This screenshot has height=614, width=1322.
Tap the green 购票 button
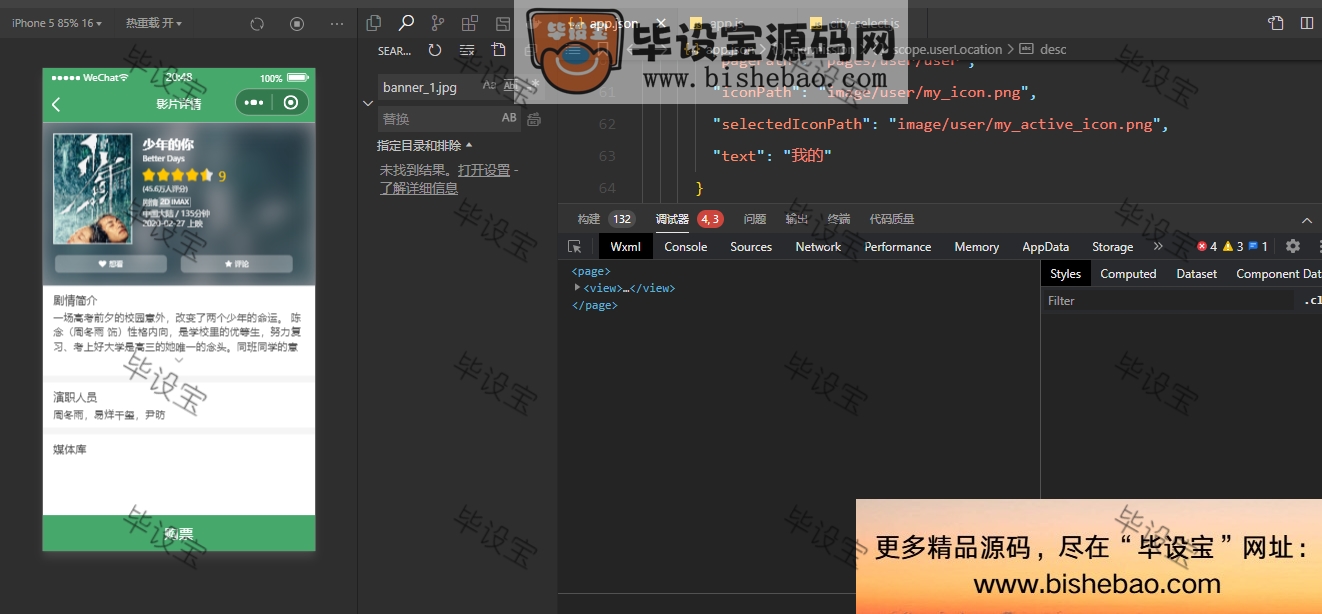[x=179, y=534]
